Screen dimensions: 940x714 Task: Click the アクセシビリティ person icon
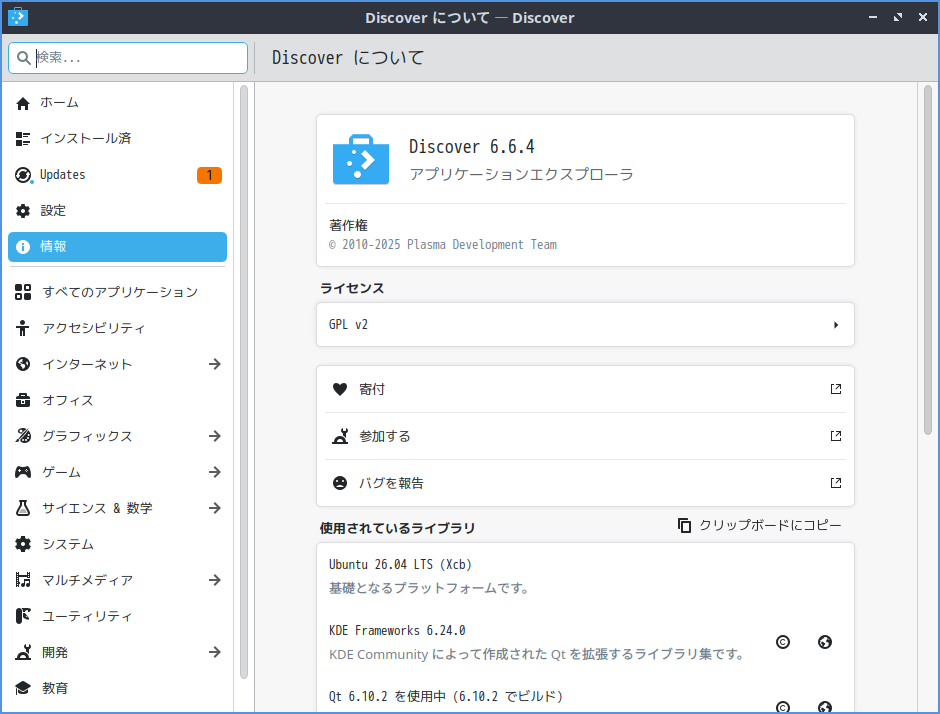tap(23, 328)
